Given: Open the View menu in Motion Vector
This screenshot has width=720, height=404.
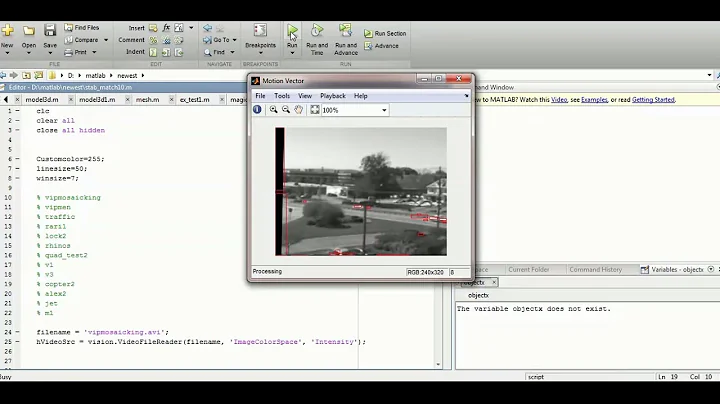Looking at the screenshot, I should [305, 96].
